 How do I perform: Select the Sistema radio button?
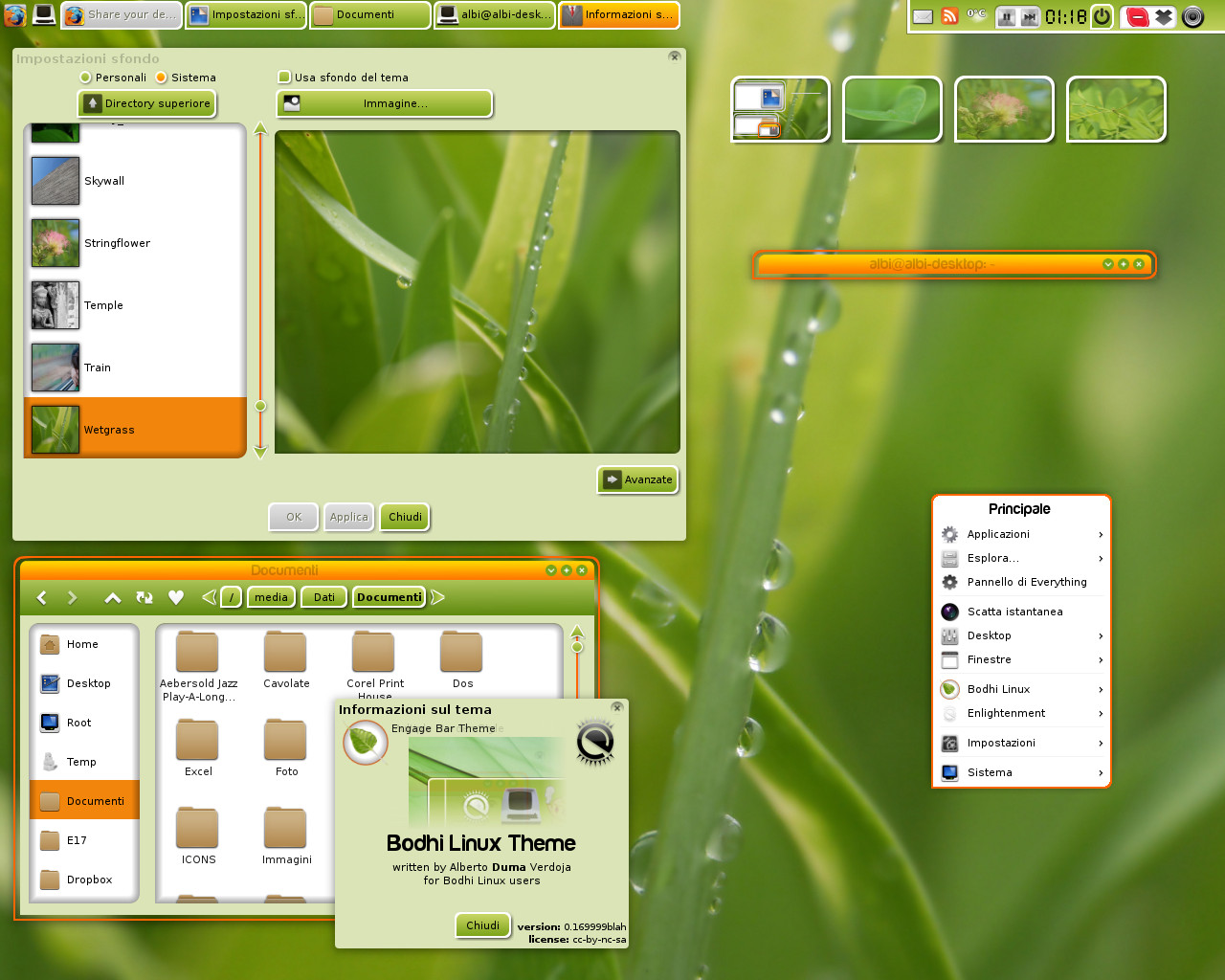[x=163, y=77]
